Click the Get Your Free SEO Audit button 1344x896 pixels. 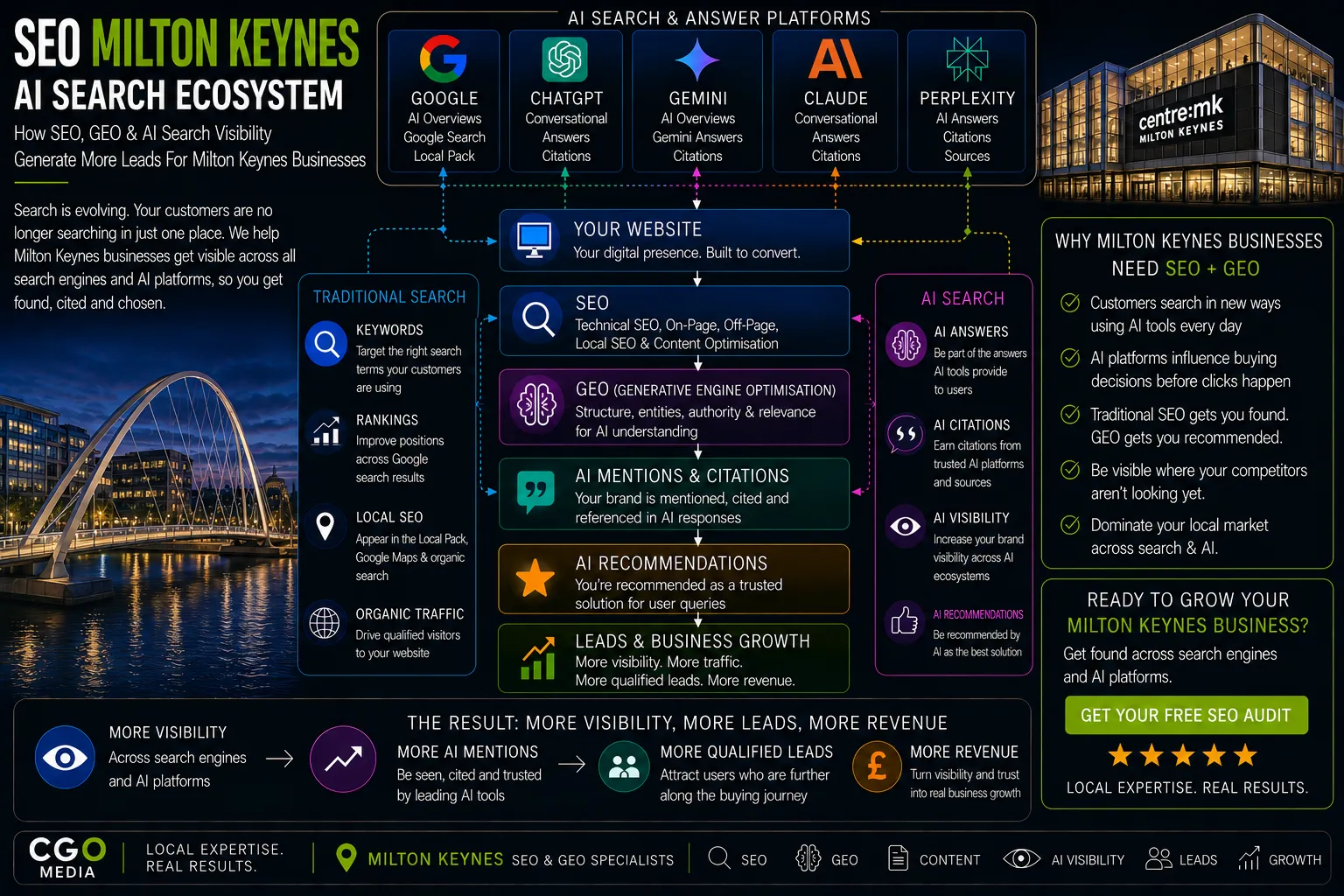pyautogui.click(x=1186, y=715)
